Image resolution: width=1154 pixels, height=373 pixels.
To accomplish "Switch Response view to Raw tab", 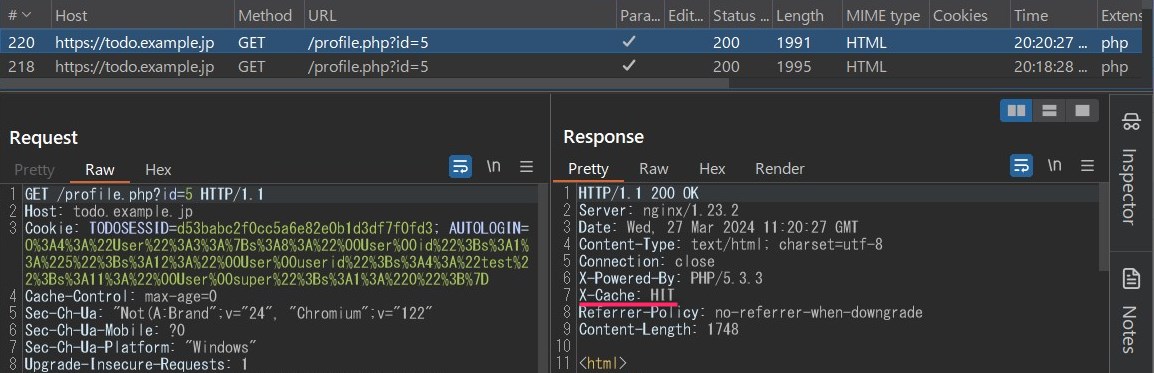I will pos(654,169).
